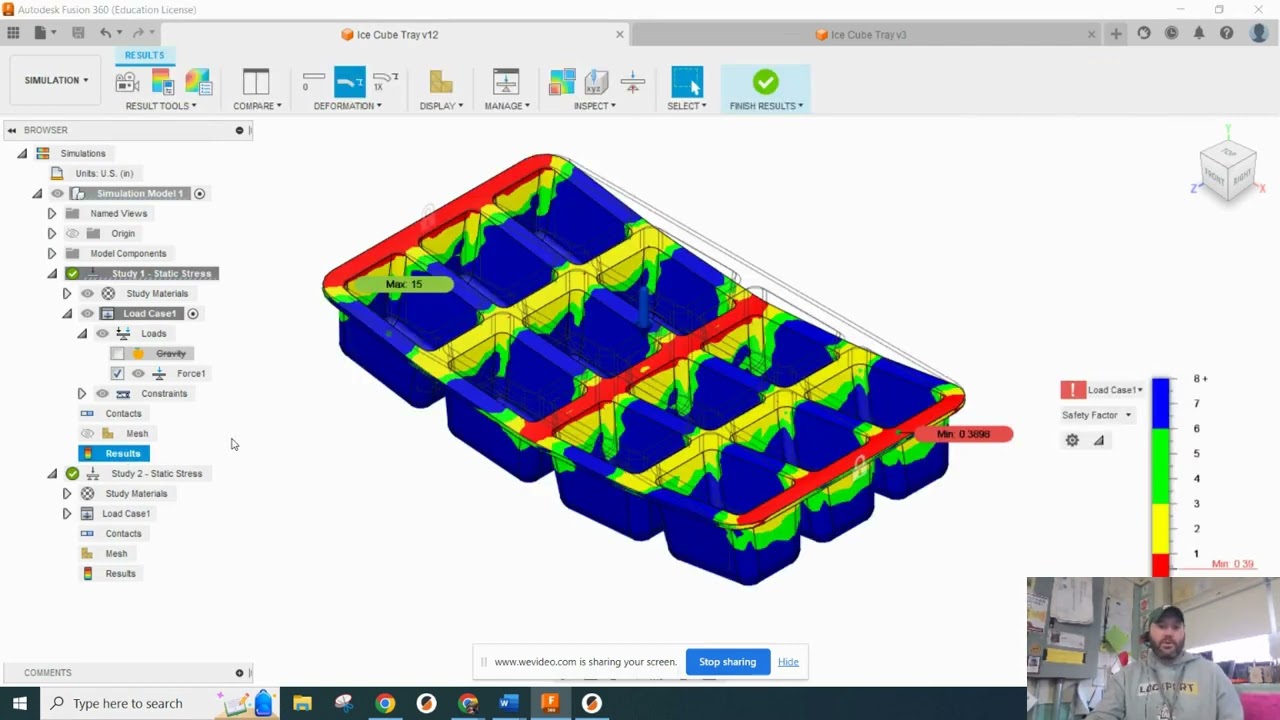Image resolution: width=1280 pixels, height=720 pixels.
Task: Switch to Ice Cube Tray v3 tab
Action: tap(867, 34)
